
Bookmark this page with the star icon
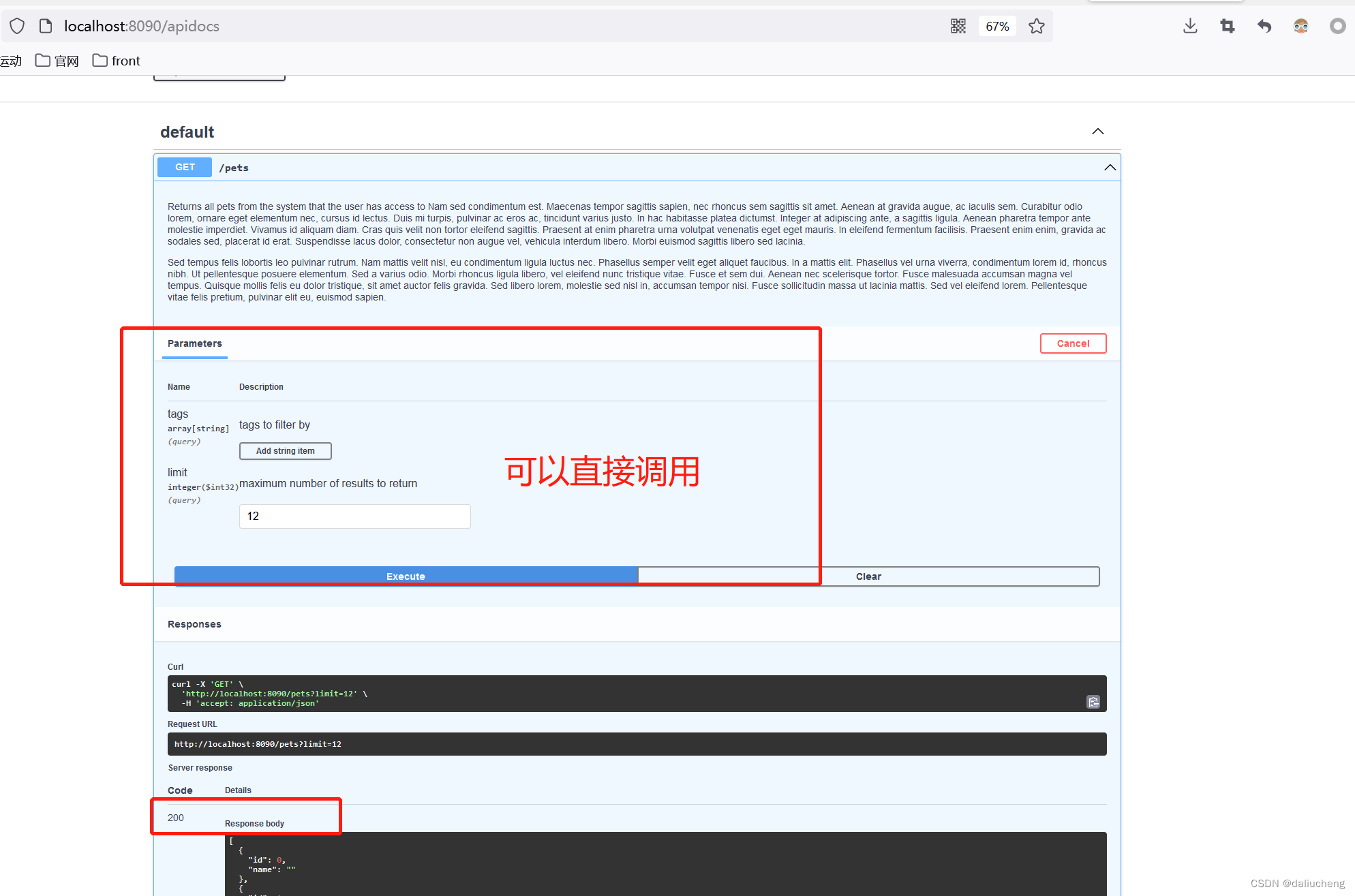[1036, 26]
